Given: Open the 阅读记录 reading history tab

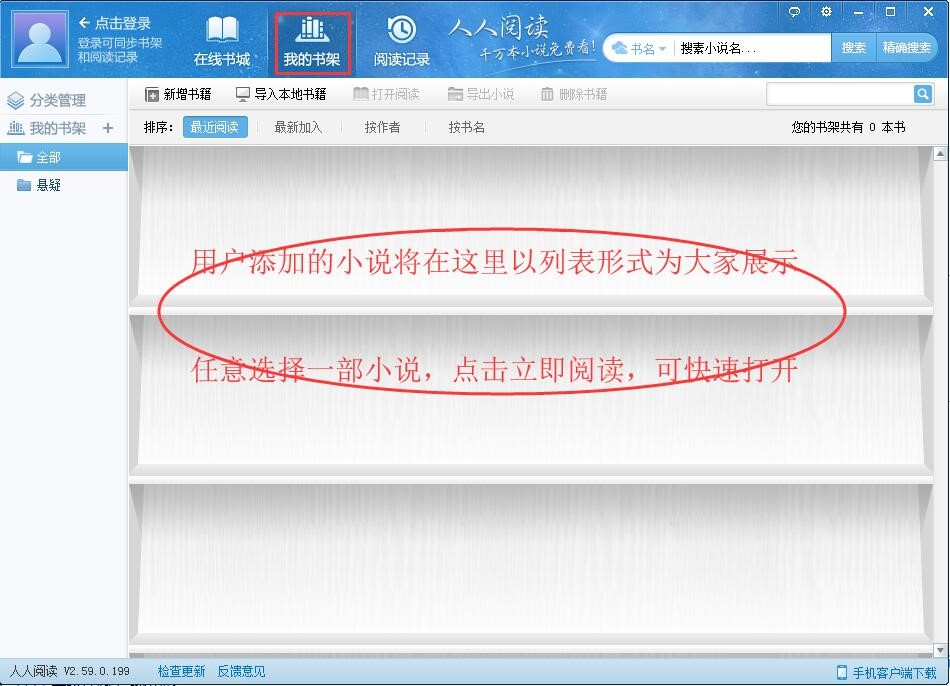Looking at the screenshot, I should [402, 41].
